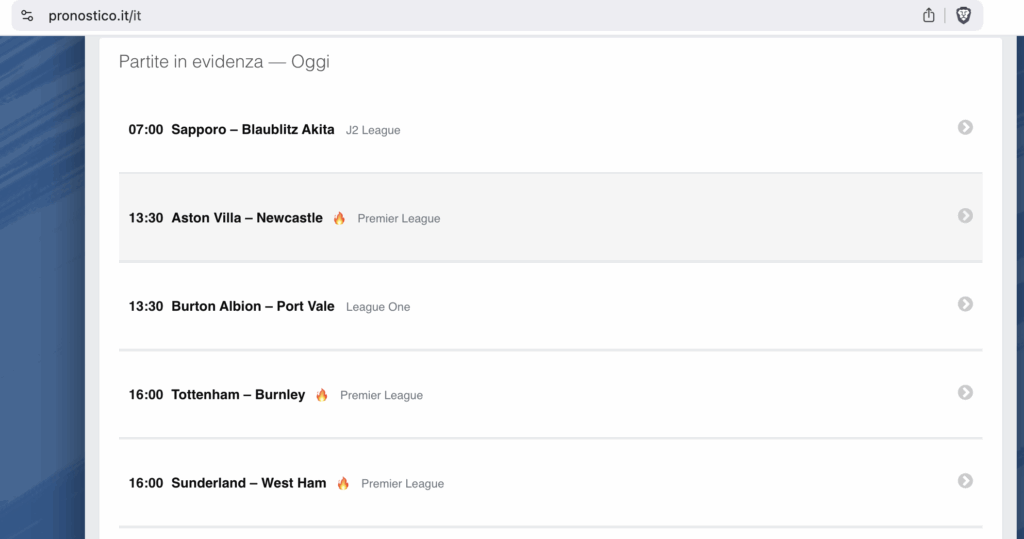Open the Brave Shields lion icon
Viewport: 1024px width, 539px height.
click(x=963, y=16)
